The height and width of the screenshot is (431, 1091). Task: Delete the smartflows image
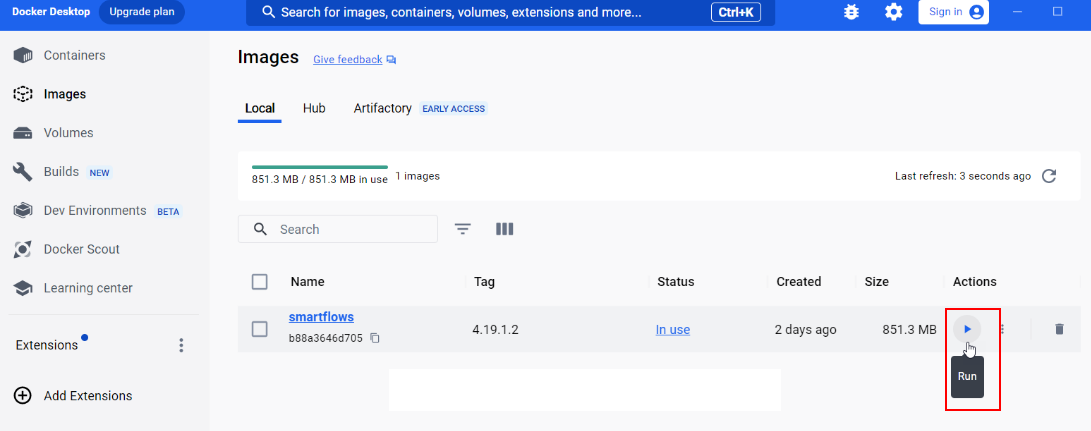coord(1059,329)
